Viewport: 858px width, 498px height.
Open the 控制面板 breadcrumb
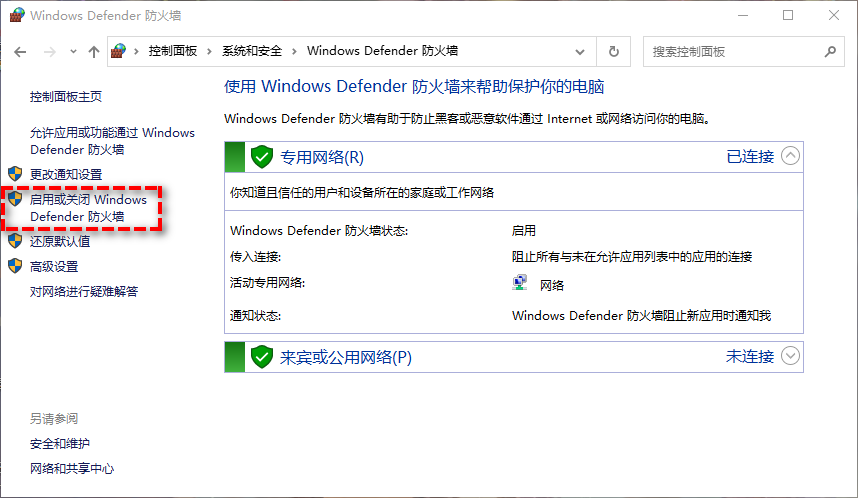173,51
